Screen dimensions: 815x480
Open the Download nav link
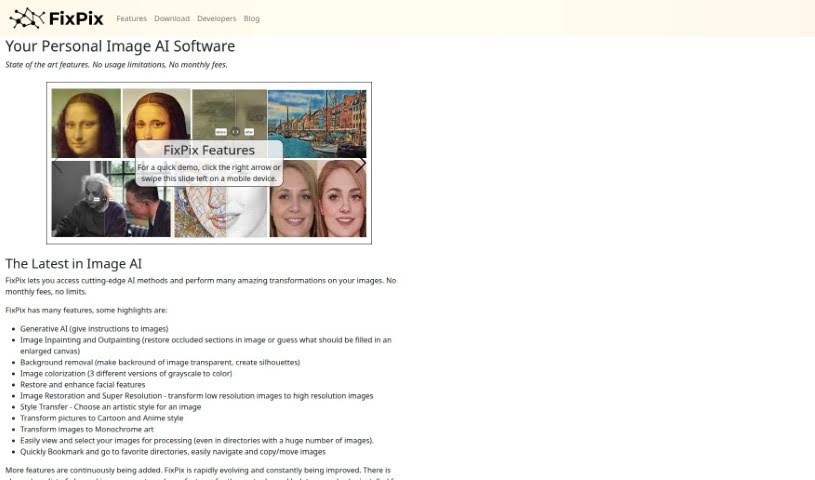[172, 18]
